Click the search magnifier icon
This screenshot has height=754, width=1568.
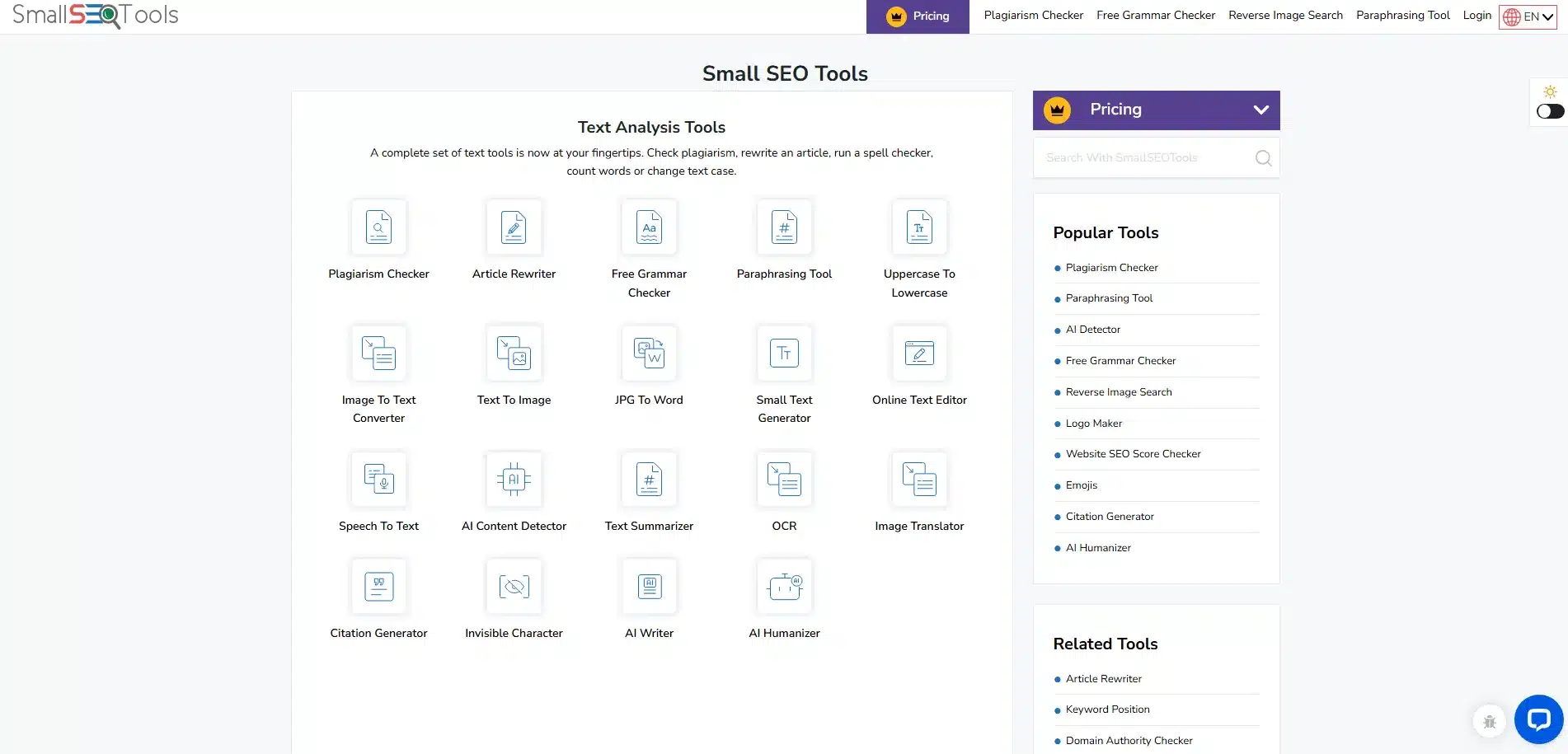tap(1263, 158)
